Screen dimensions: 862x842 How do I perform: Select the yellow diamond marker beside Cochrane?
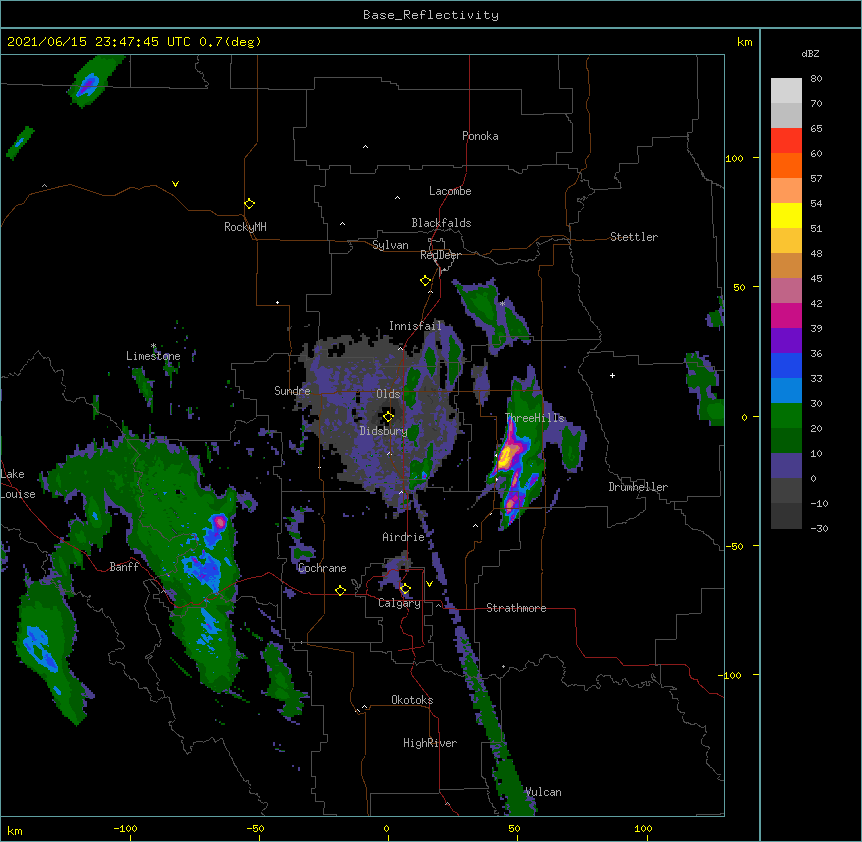[x=340, y=590]
